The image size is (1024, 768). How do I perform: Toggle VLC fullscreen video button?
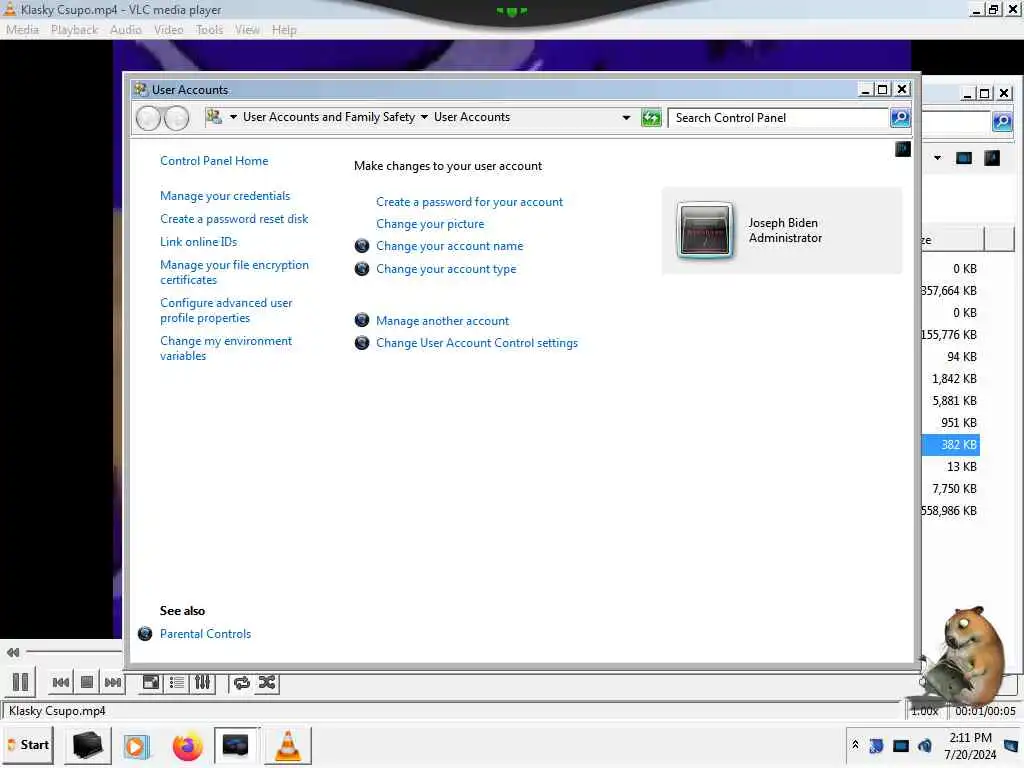click(151, 682)
